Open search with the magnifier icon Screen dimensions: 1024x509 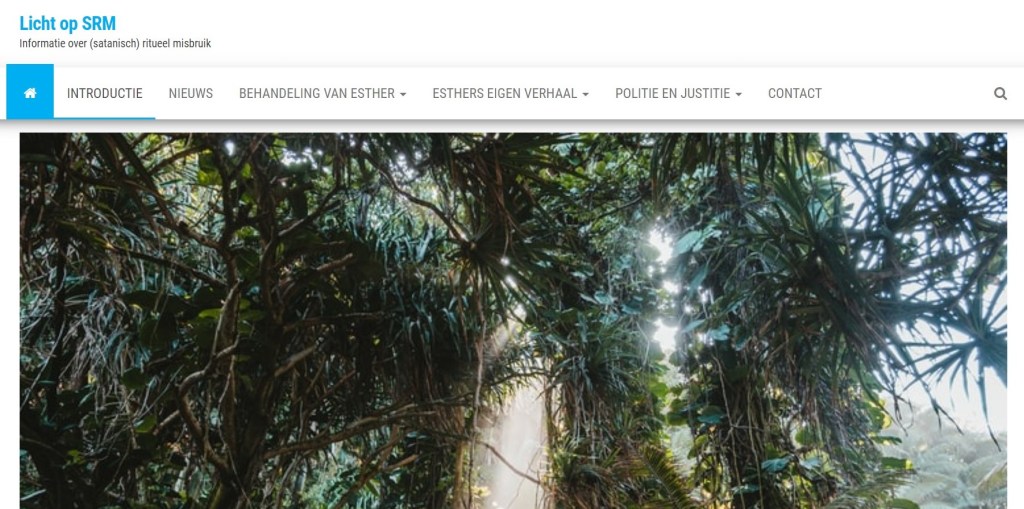pyautogui.click(x=1000, y=93)
